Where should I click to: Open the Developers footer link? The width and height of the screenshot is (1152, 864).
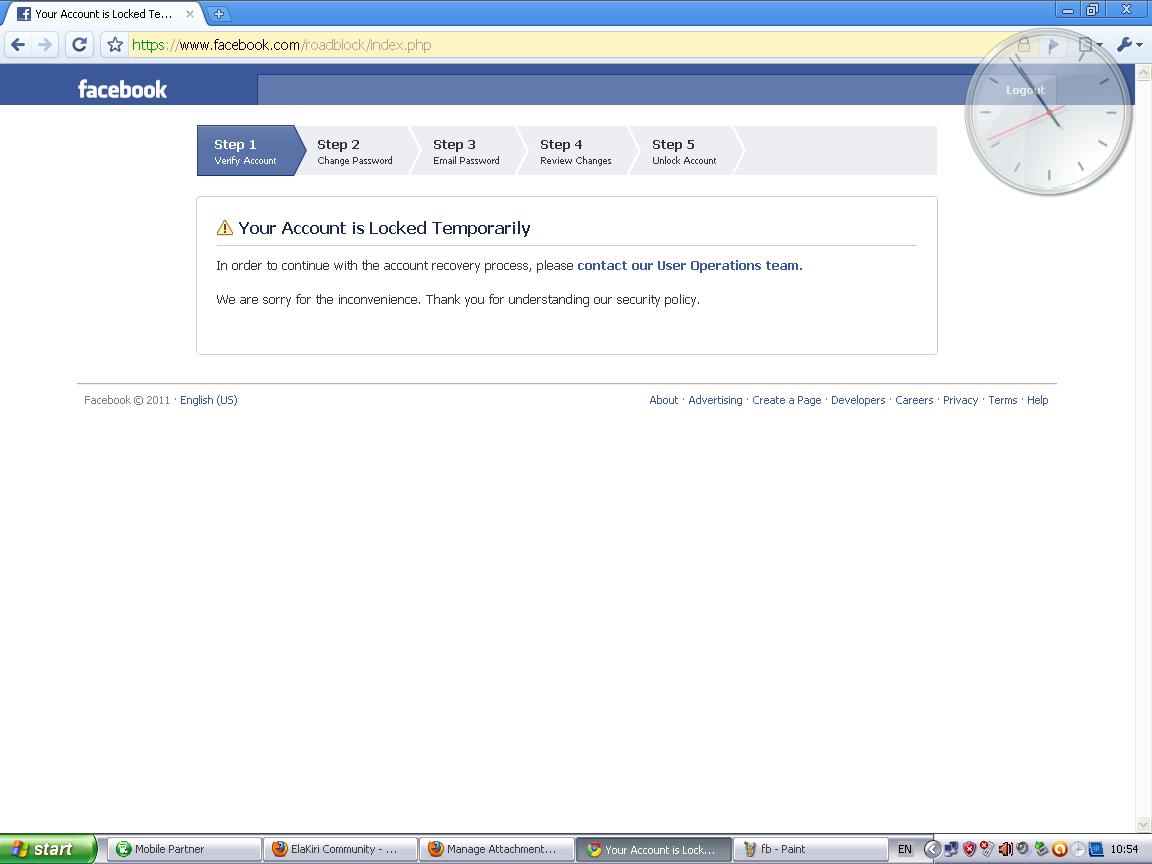pyautogui.click(x=857, y=400)
